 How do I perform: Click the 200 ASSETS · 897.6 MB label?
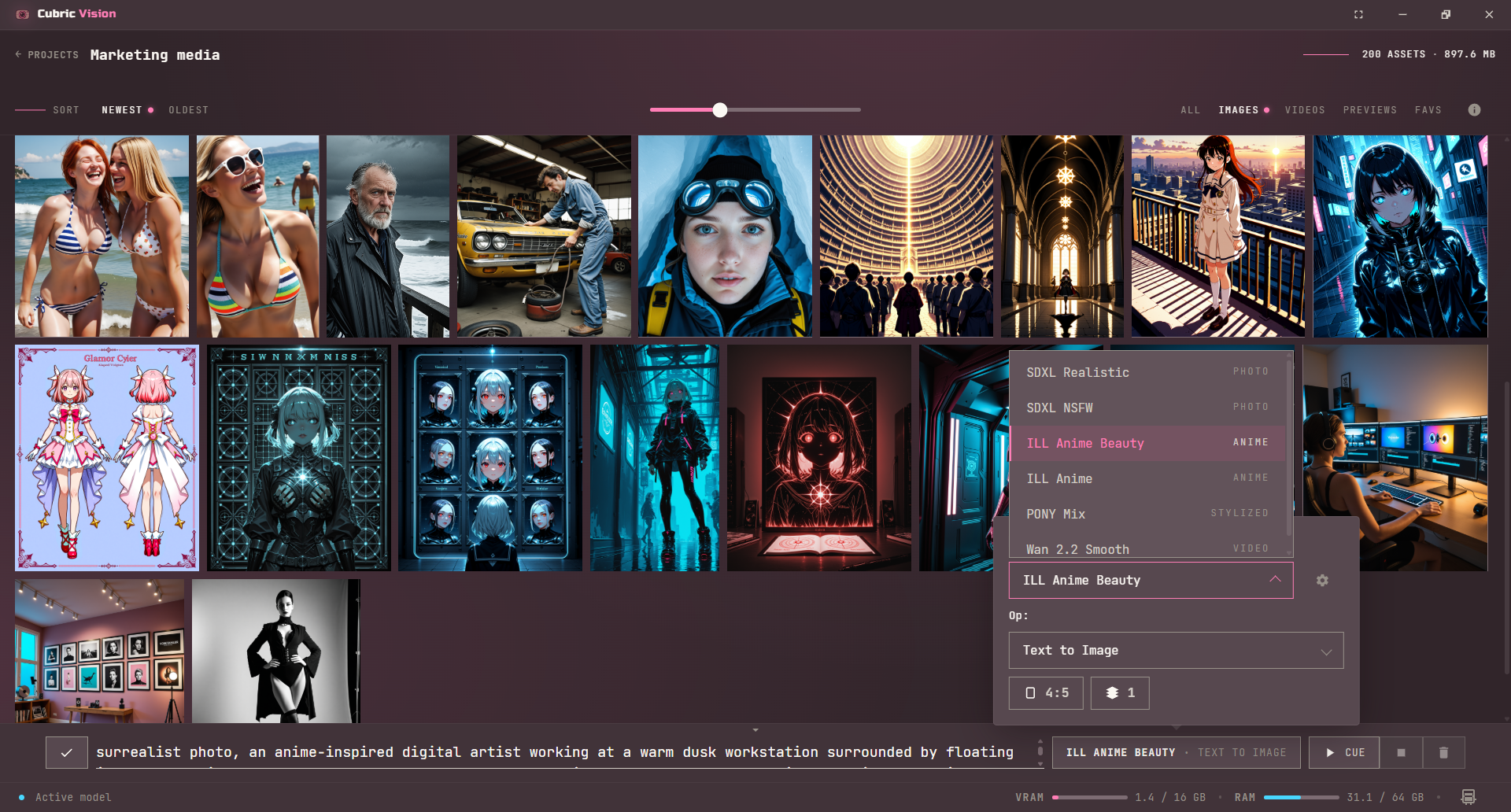click(1428, 54)
